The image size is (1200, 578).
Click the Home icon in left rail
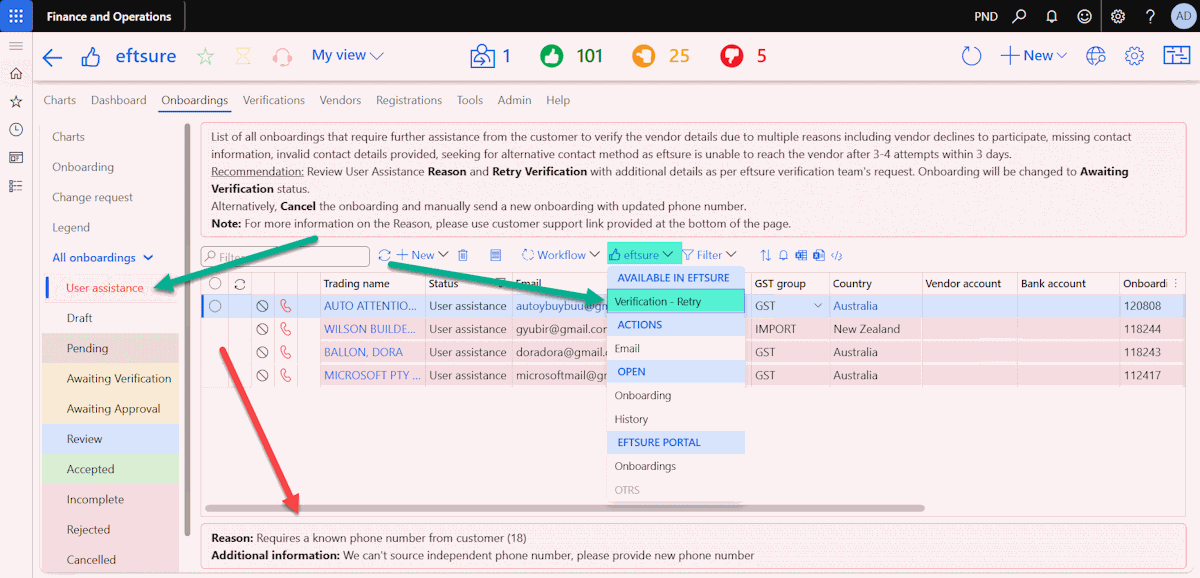click(16, 74)
